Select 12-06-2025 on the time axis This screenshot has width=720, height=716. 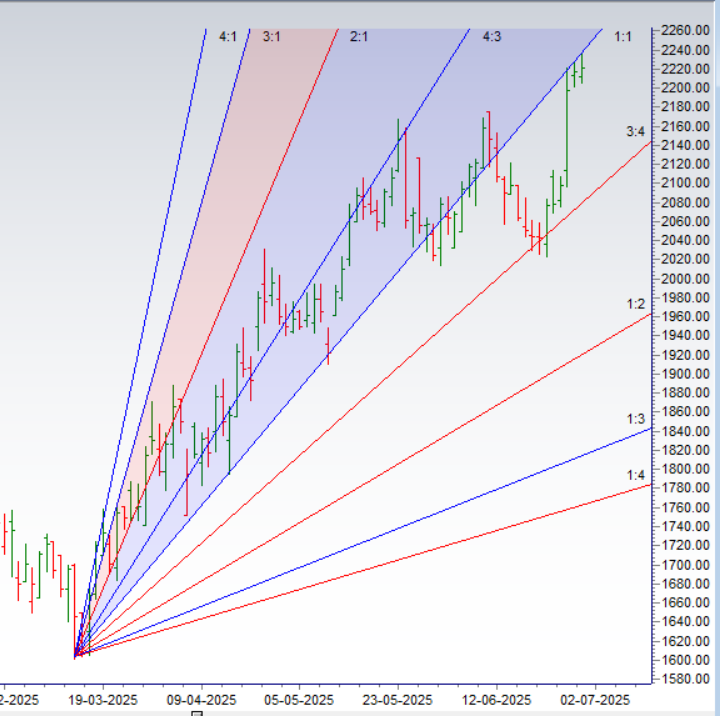(x=496, y=700)
